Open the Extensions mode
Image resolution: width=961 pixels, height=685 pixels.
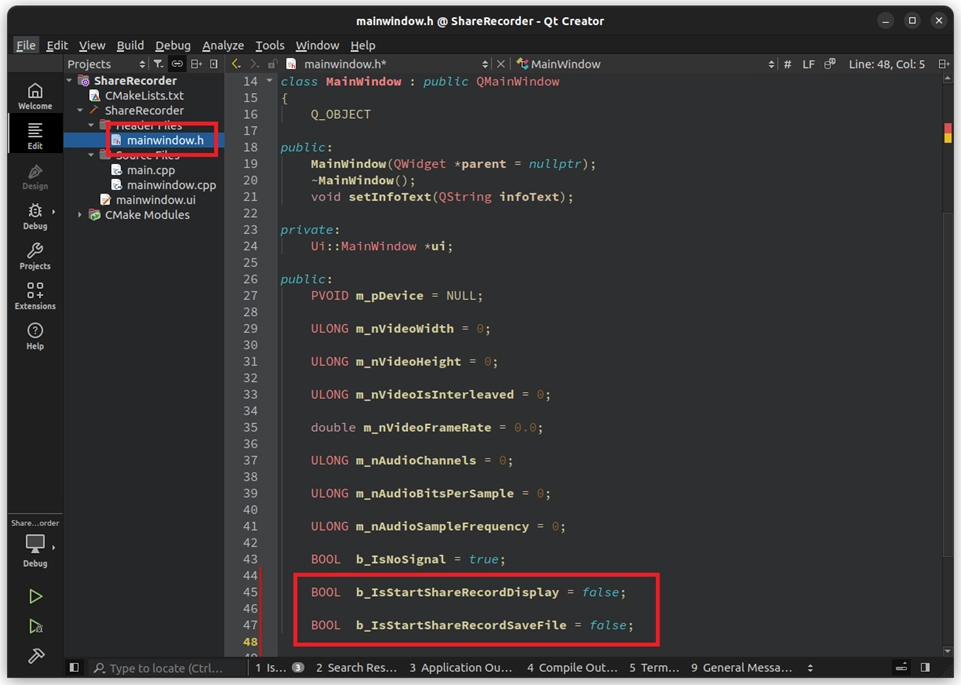(35, 296)
